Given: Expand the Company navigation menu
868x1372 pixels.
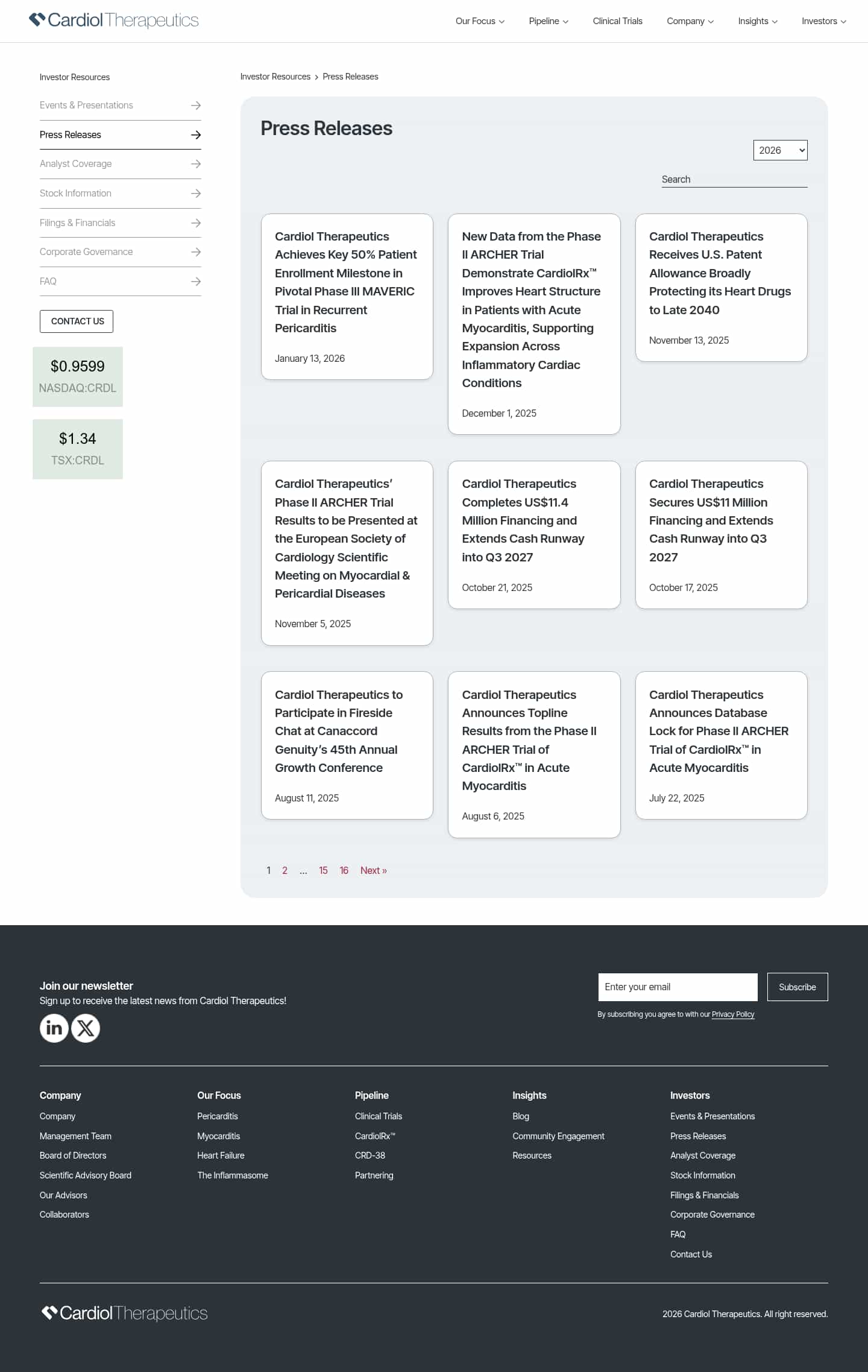Looking at the screenshot, I should click(690, 21).
